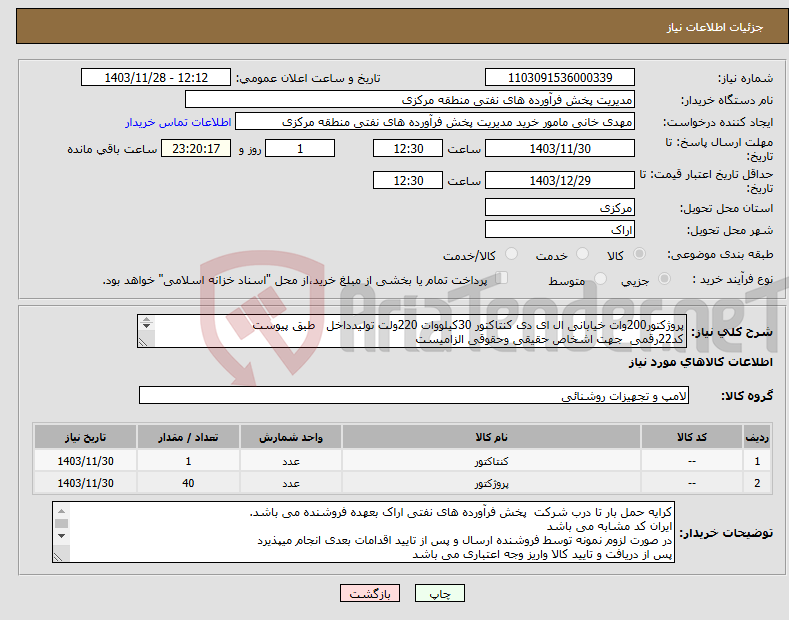This screenshot has width=789, height=620.
Task: Click the request creator name field
Action: click(x=435, y=122)
